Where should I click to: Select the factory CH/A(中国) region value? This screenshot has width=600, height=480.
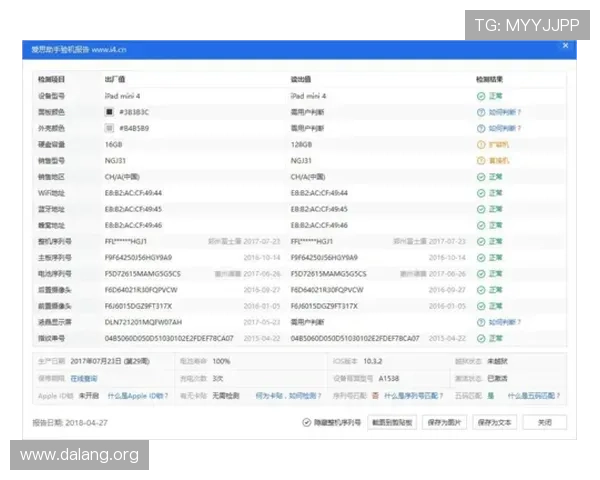click(122, 177)
